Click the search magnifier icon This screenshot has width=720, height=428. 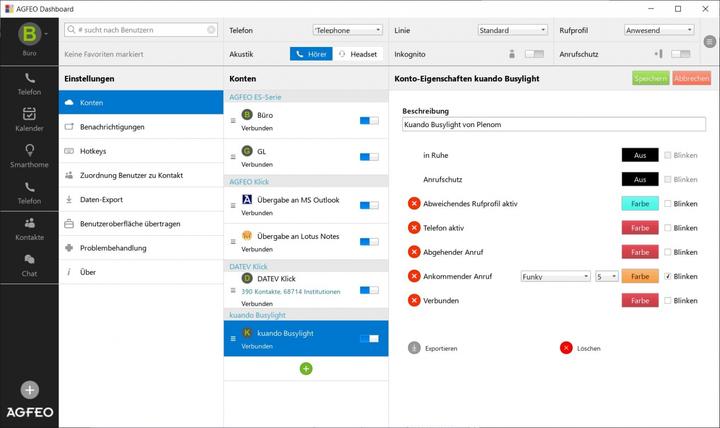71,29
